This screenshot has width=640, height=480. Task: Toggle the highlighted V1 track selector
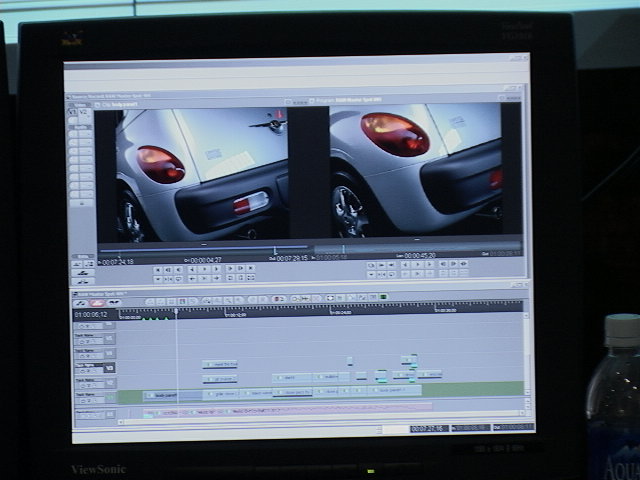coord(110,367)
